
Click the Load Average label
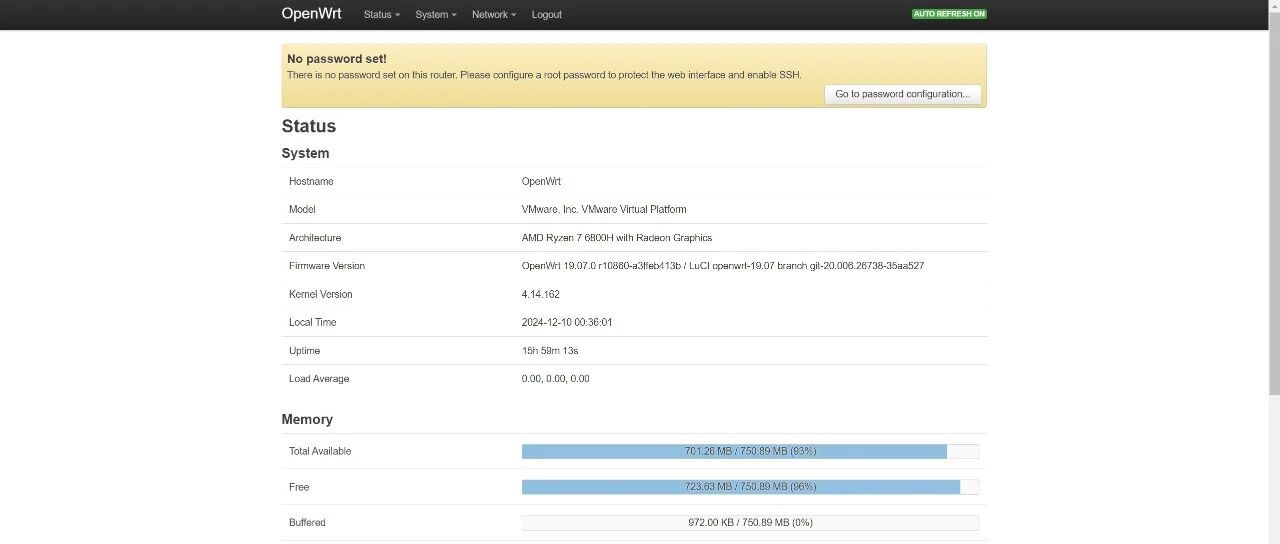[319, 379]
